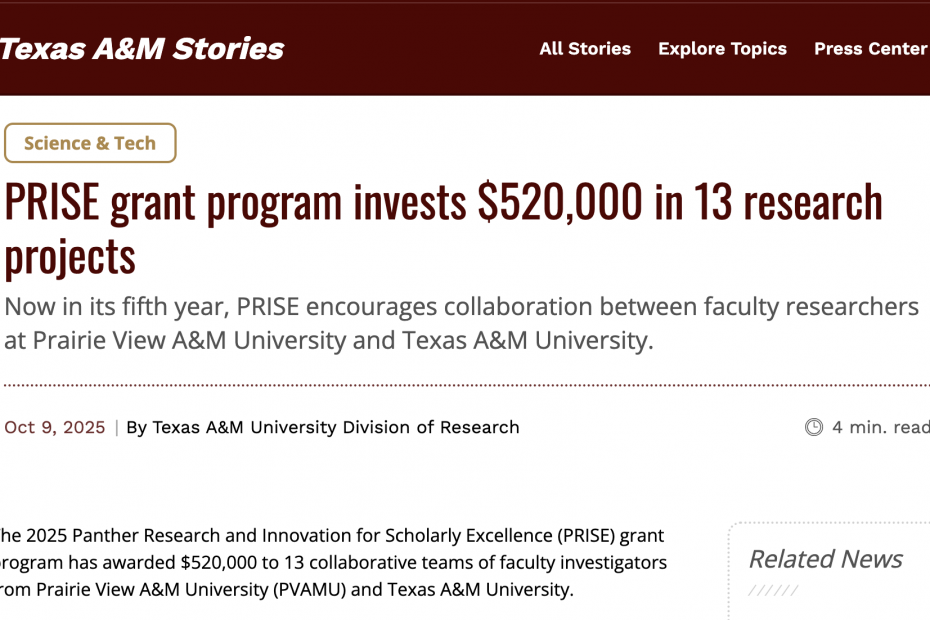Visit the Press Center nav item
Screen dimensions: 930x620
870,48
